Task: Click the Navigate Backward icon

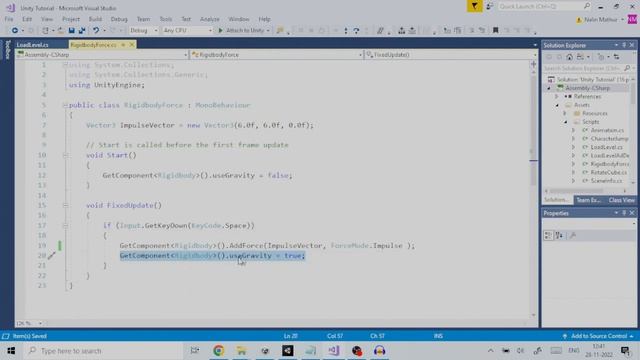Action: pos(15,30)
